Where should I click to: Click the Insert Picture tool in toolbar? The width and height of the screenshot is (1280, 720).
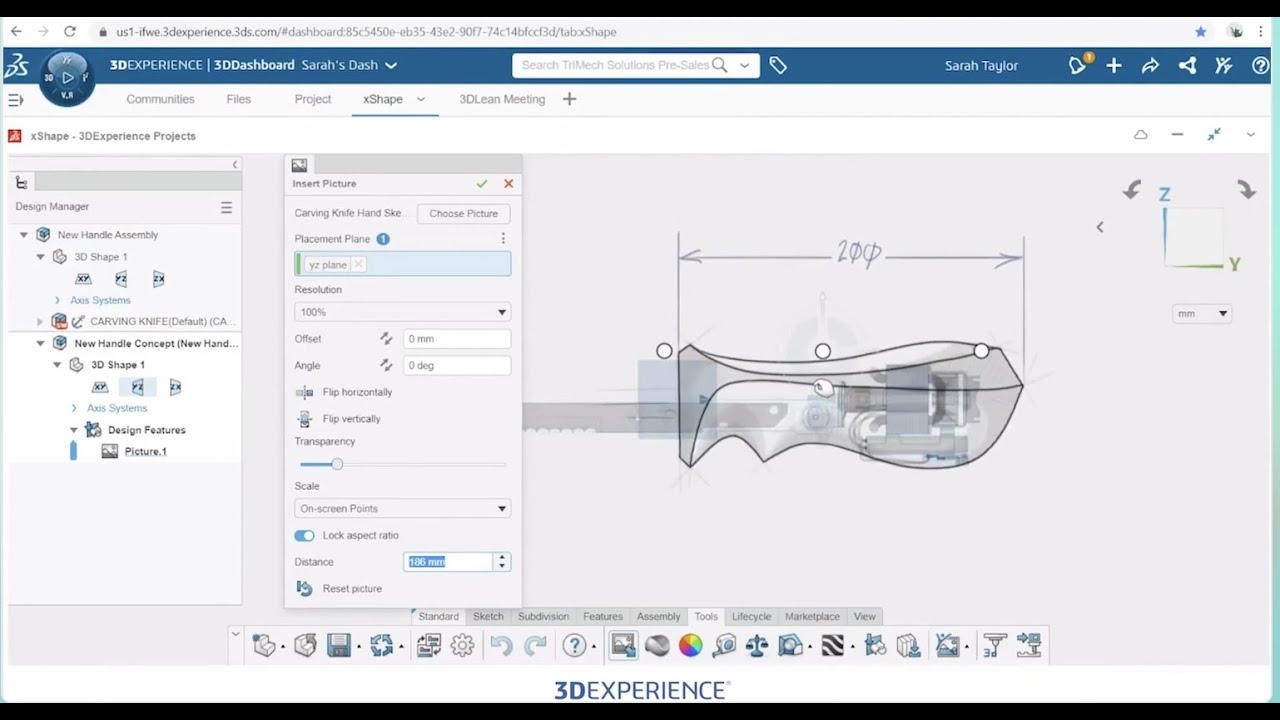pyautogui.click(x=623, y=646)
